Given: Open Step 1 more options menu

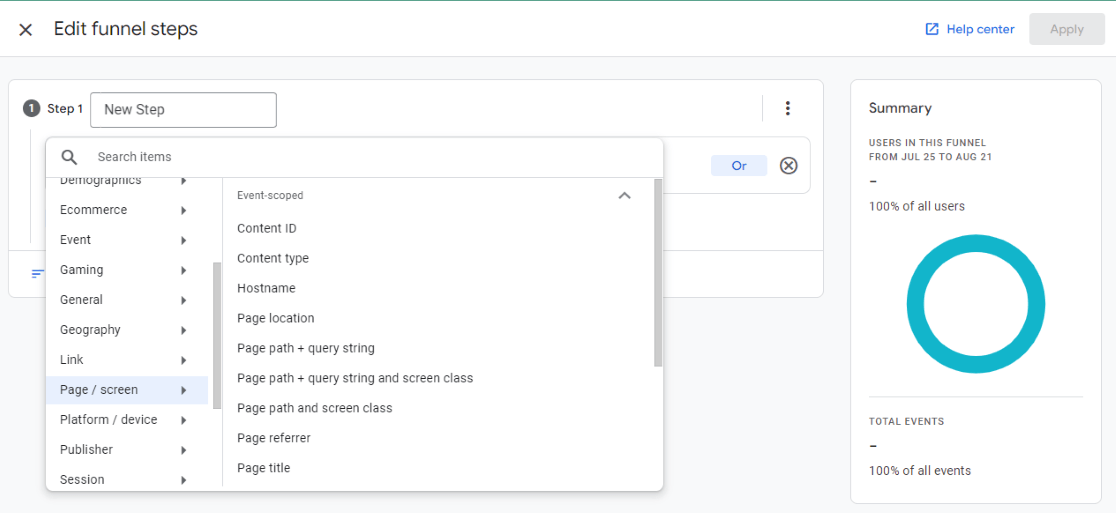Looking at the screenshot, I should [x=788, y=109].
